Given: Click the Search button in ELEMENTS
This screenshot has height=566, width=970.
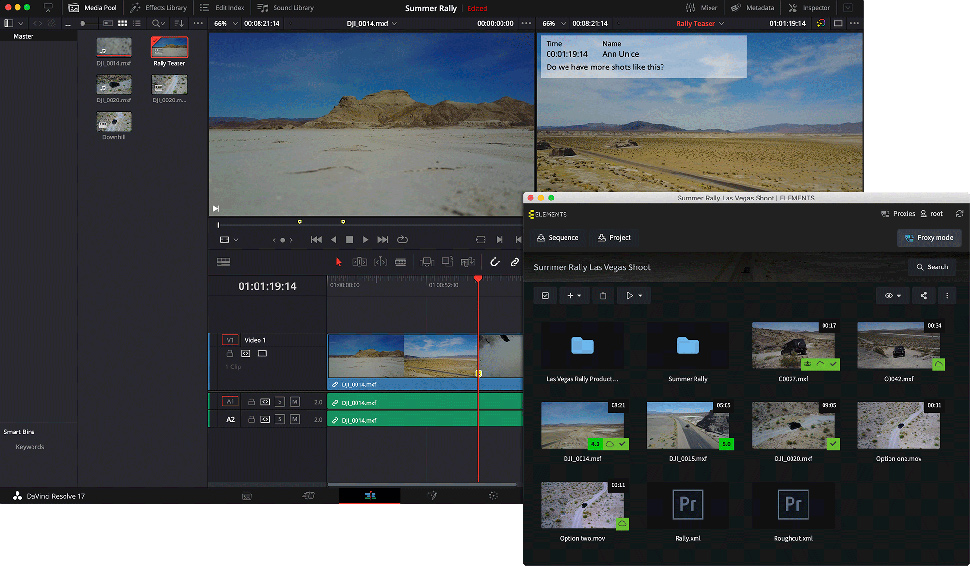Looking at the screenshot, I should click(x=932, y=267).
